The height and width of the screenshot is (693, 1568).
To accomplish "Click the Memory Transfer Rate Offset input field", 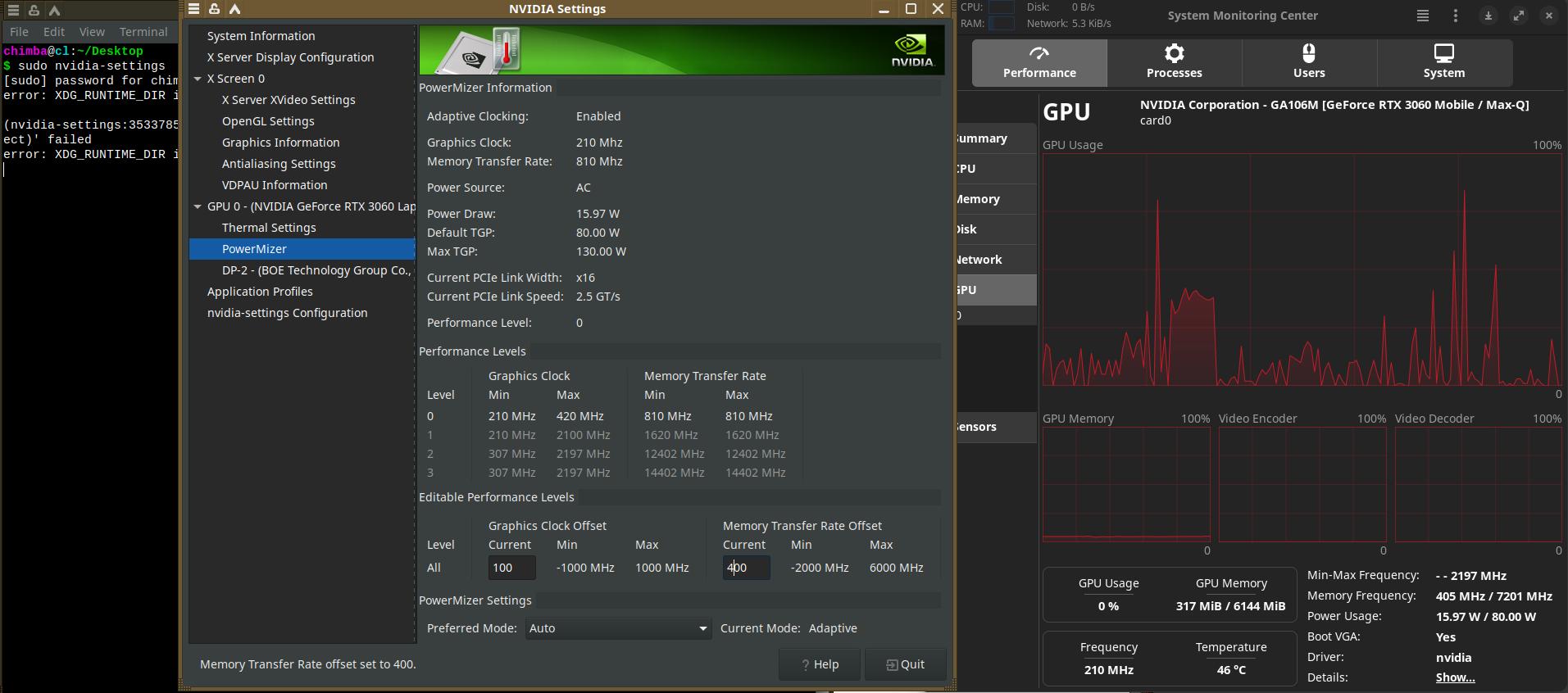I will (x=746, y=568).
